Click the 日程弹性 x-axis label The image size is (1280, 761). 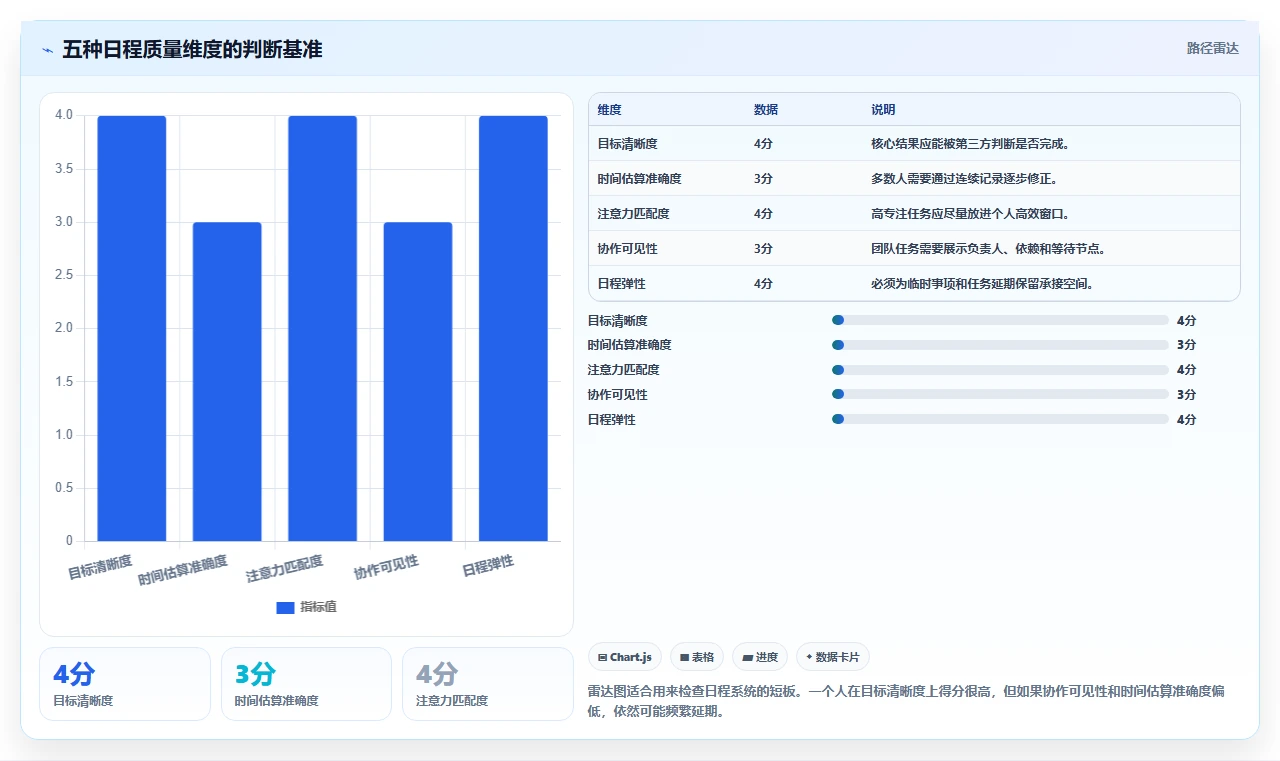(488, 566)
